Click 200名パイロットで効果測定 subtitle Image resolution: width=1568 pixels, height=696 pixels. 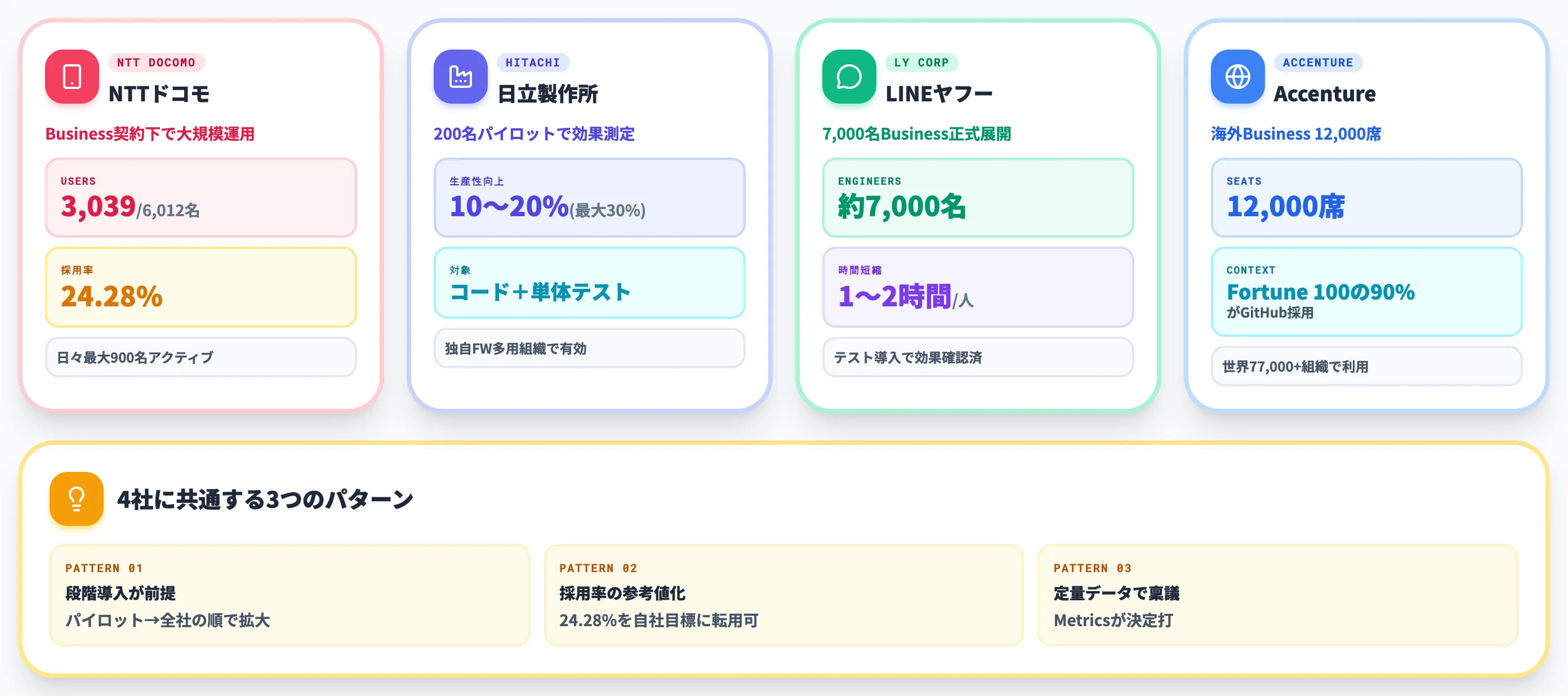(x=534, y=134)
